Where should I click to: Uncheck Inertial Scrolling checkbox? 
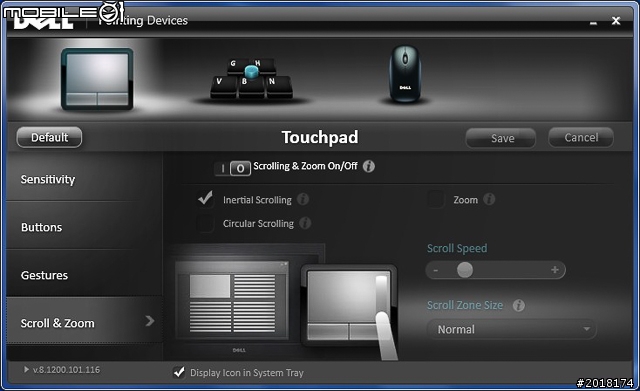[x=205, y=199]
